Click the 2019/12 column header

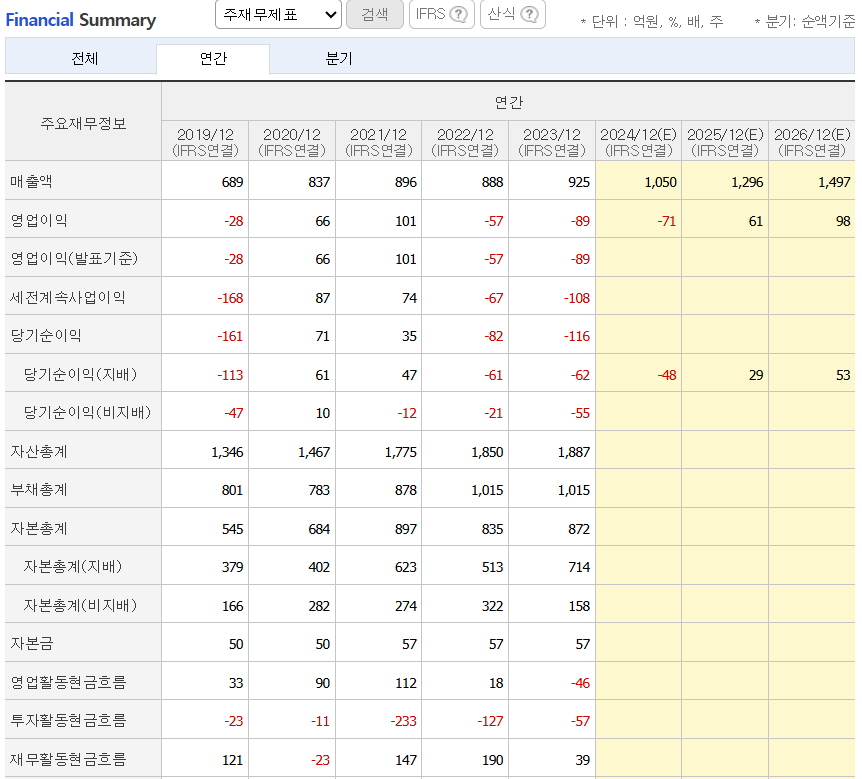pyautogui.click(x=204, y=140)
